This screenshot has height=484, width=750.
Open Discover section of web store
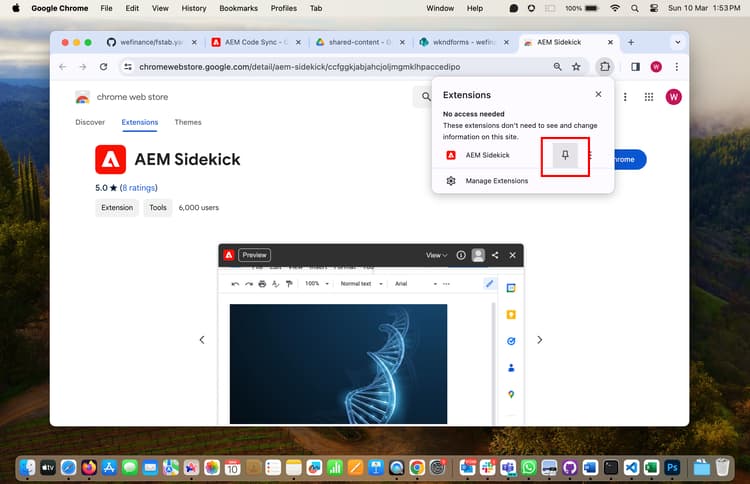click(90, 122)
